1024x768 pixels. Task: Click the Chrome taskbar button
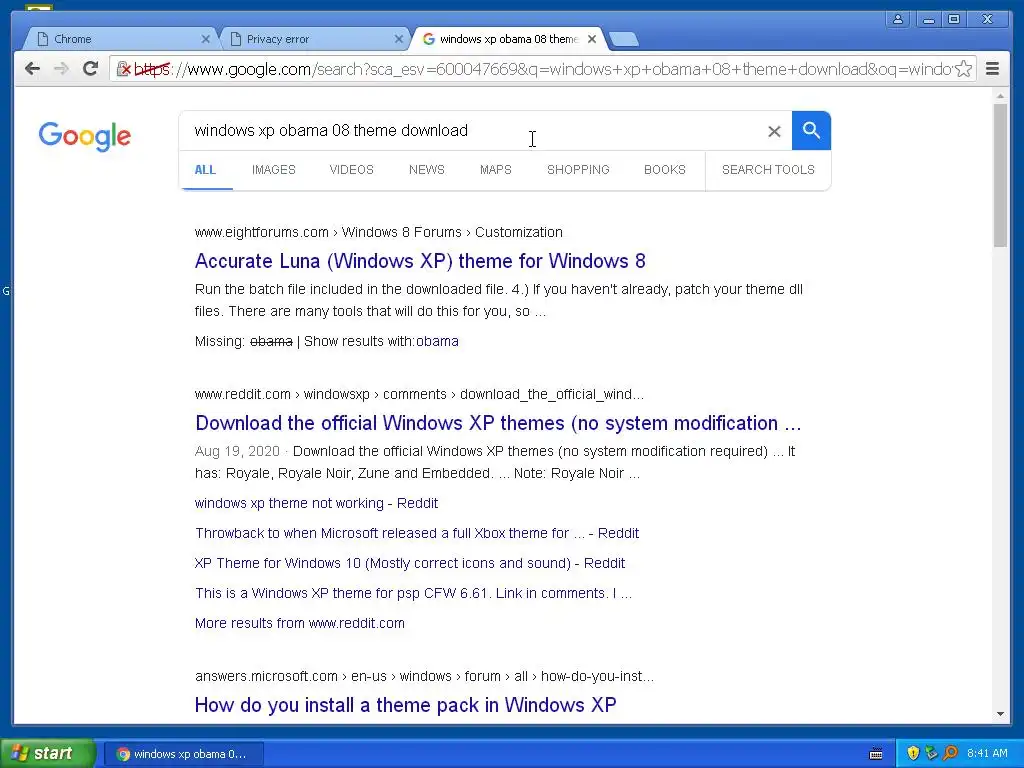click(184, 754)
